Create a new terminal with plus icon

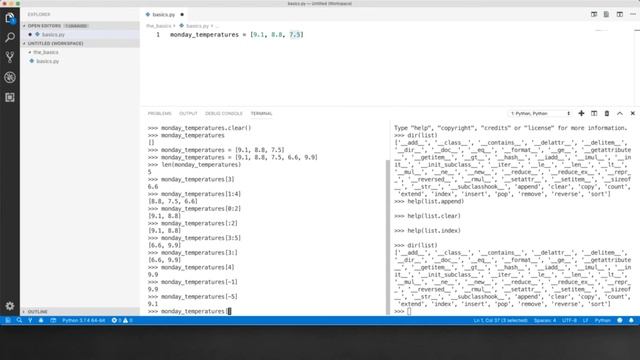tap(581, 113)
